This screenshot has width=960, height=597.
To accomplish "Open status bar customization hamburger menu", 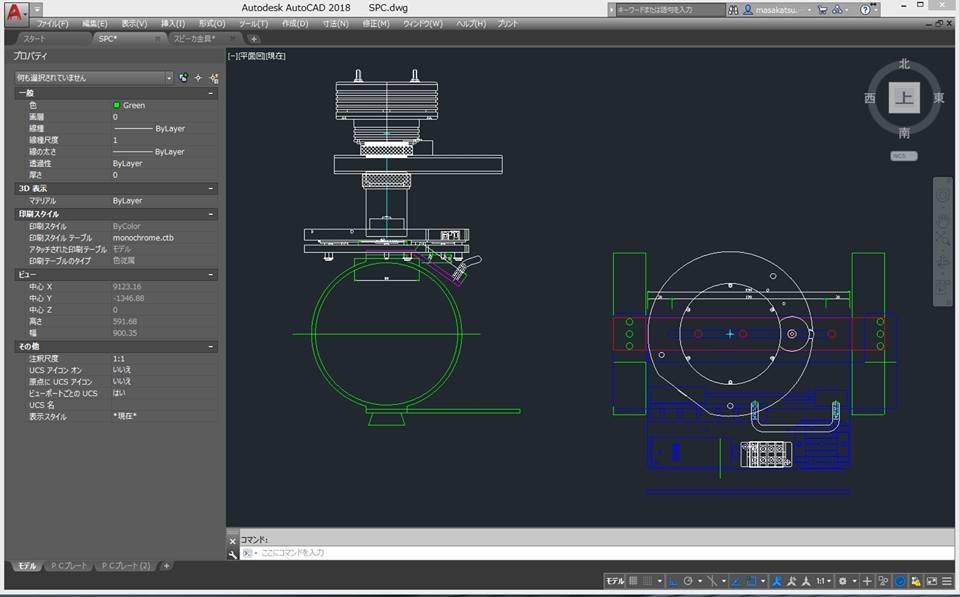I will tap(947, 581).
